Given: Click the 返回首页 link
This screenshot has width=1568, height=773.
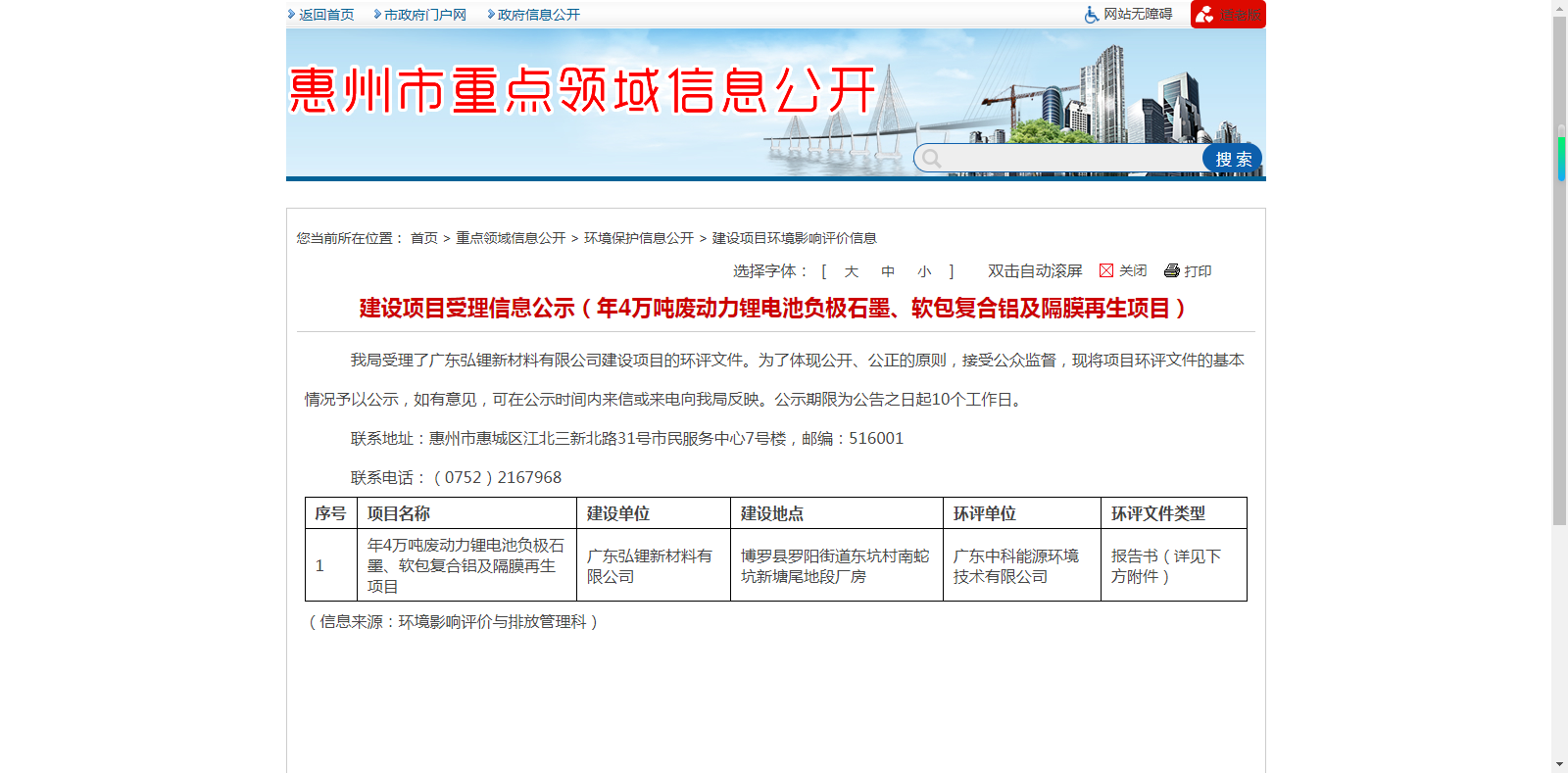Looking at the screenshot, I should 326,15.
